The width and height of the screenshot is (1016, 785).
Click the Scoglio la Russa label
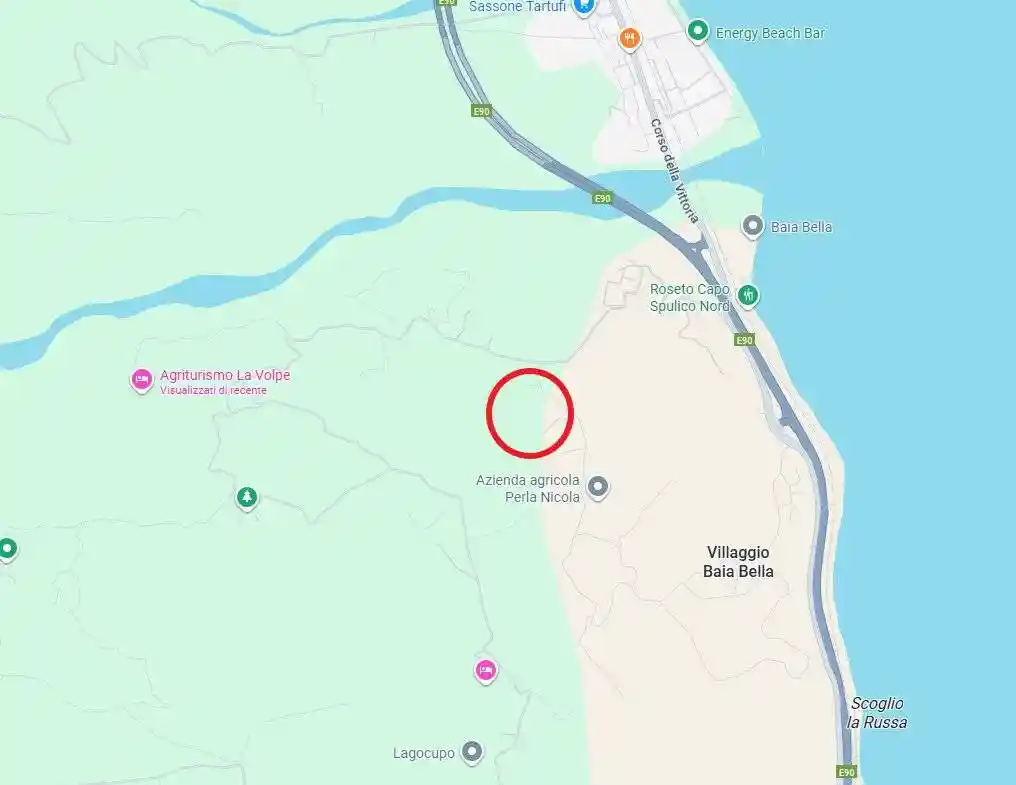(877, 712)
